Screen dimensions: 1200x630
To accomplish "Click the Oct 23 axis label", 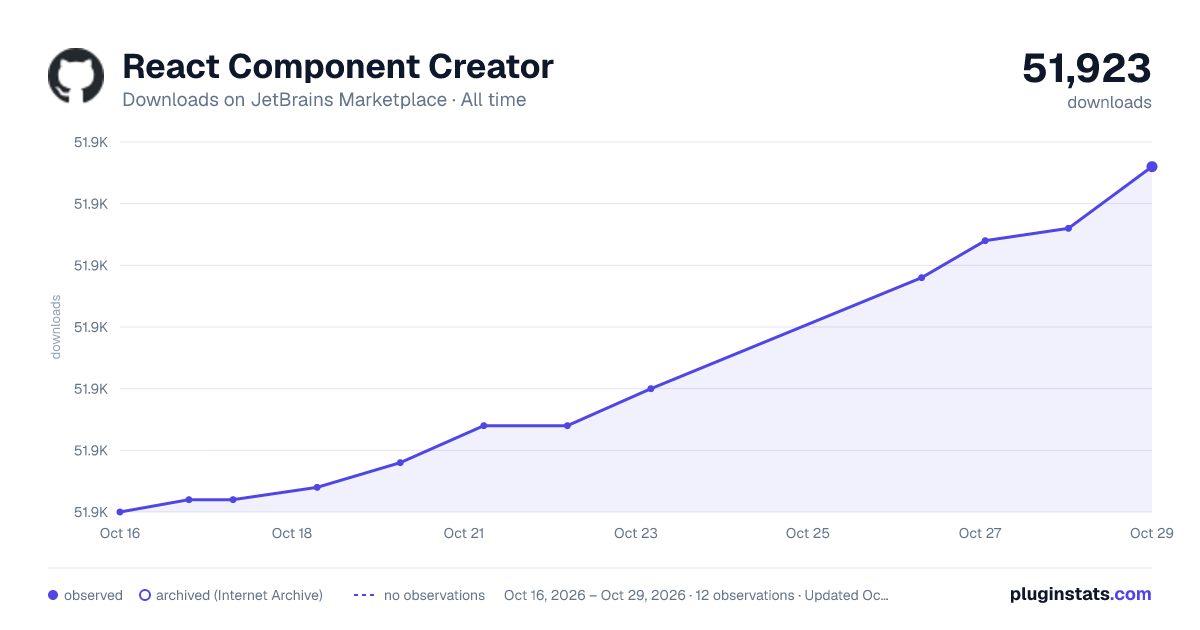I will [636, 533].
